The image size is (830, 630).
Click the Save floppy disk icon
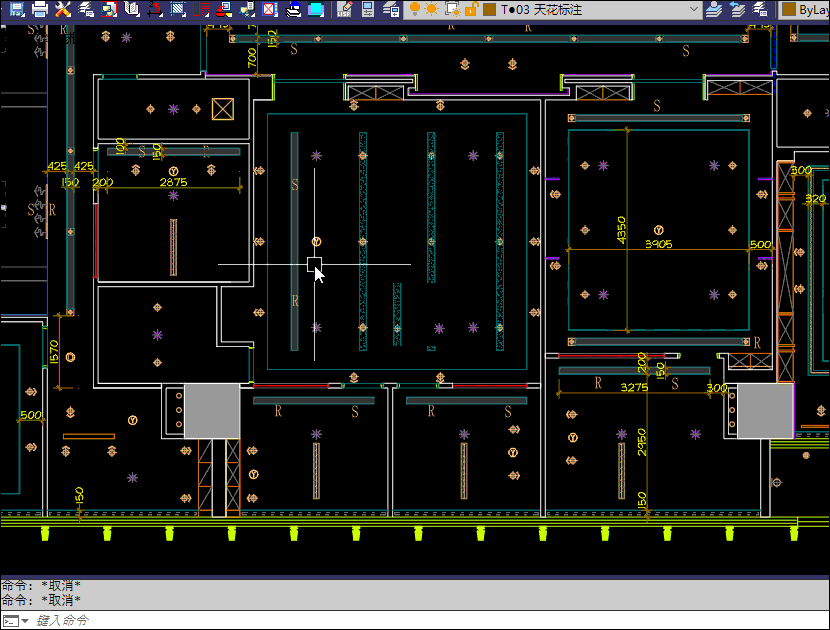pyautogui.click(x=16, y=10)
